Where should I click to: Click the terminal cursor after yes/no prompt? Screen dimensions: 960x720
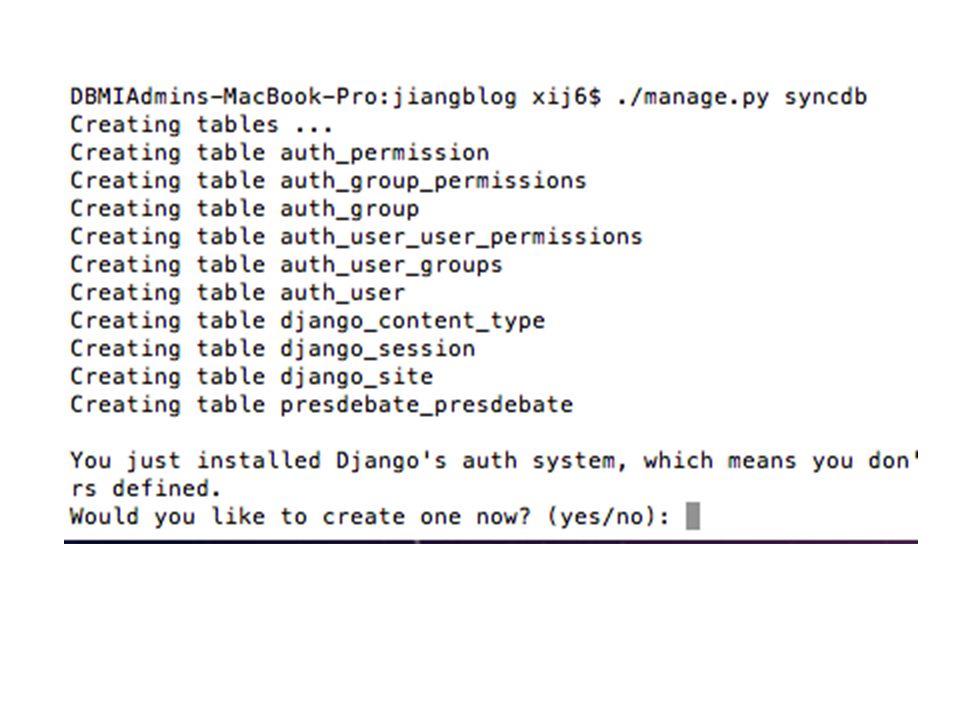coord(692,516)
